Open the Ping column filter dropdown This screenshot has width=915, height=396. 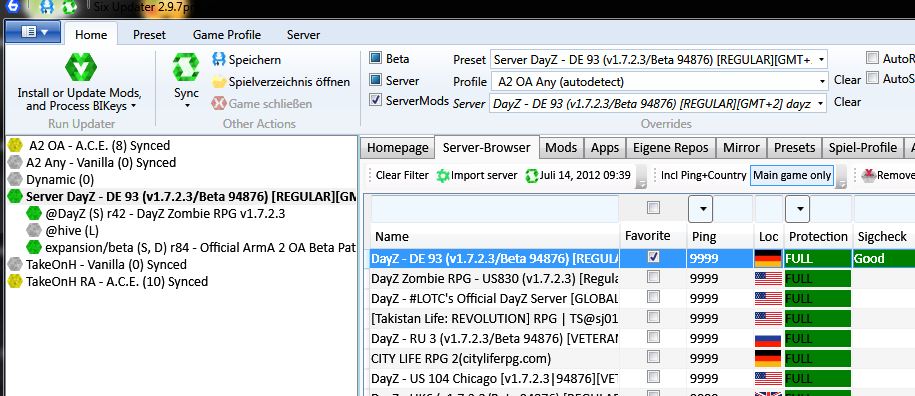tap(700, 209)
